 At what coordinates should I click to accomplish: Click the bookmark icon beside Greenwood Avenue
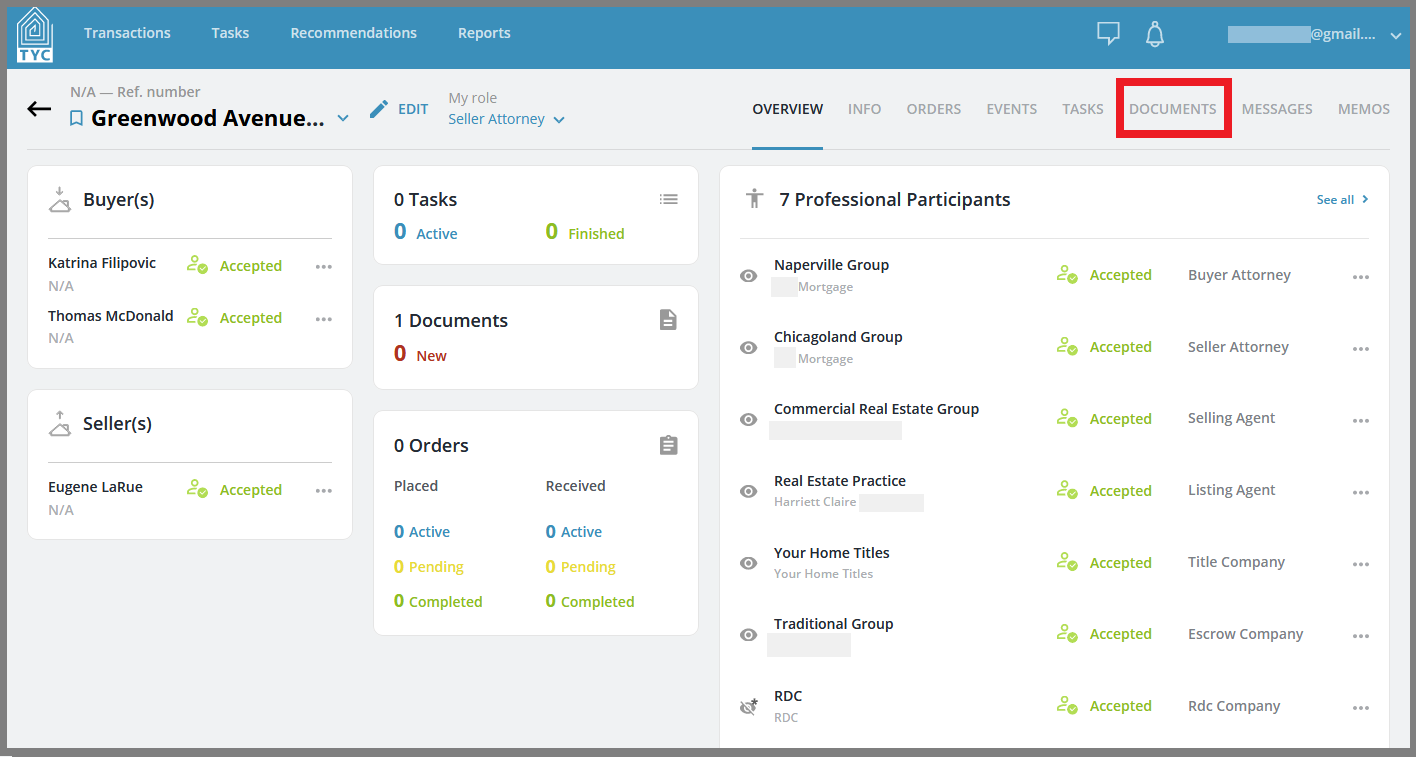point(76,119)
